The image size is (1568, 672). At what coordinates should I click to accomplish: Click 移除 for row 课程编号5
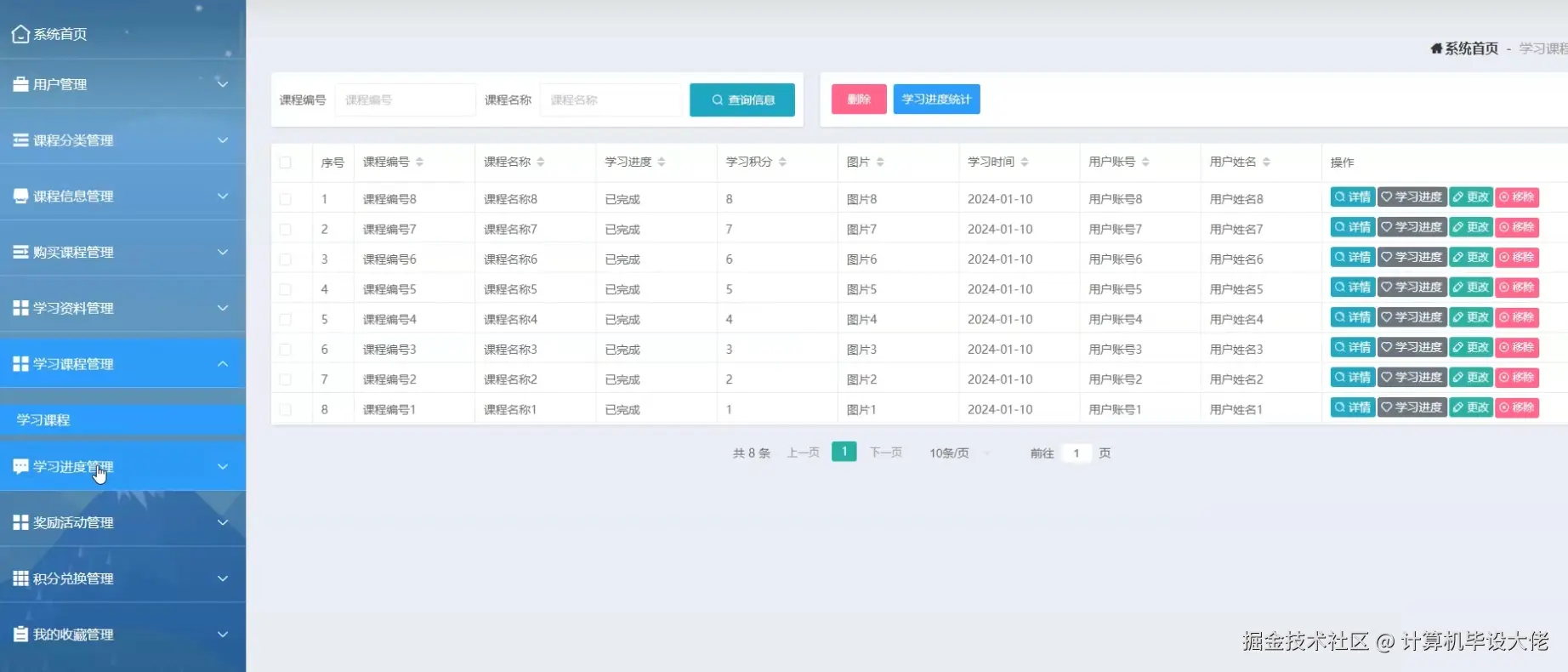(x=1517, y=288)
